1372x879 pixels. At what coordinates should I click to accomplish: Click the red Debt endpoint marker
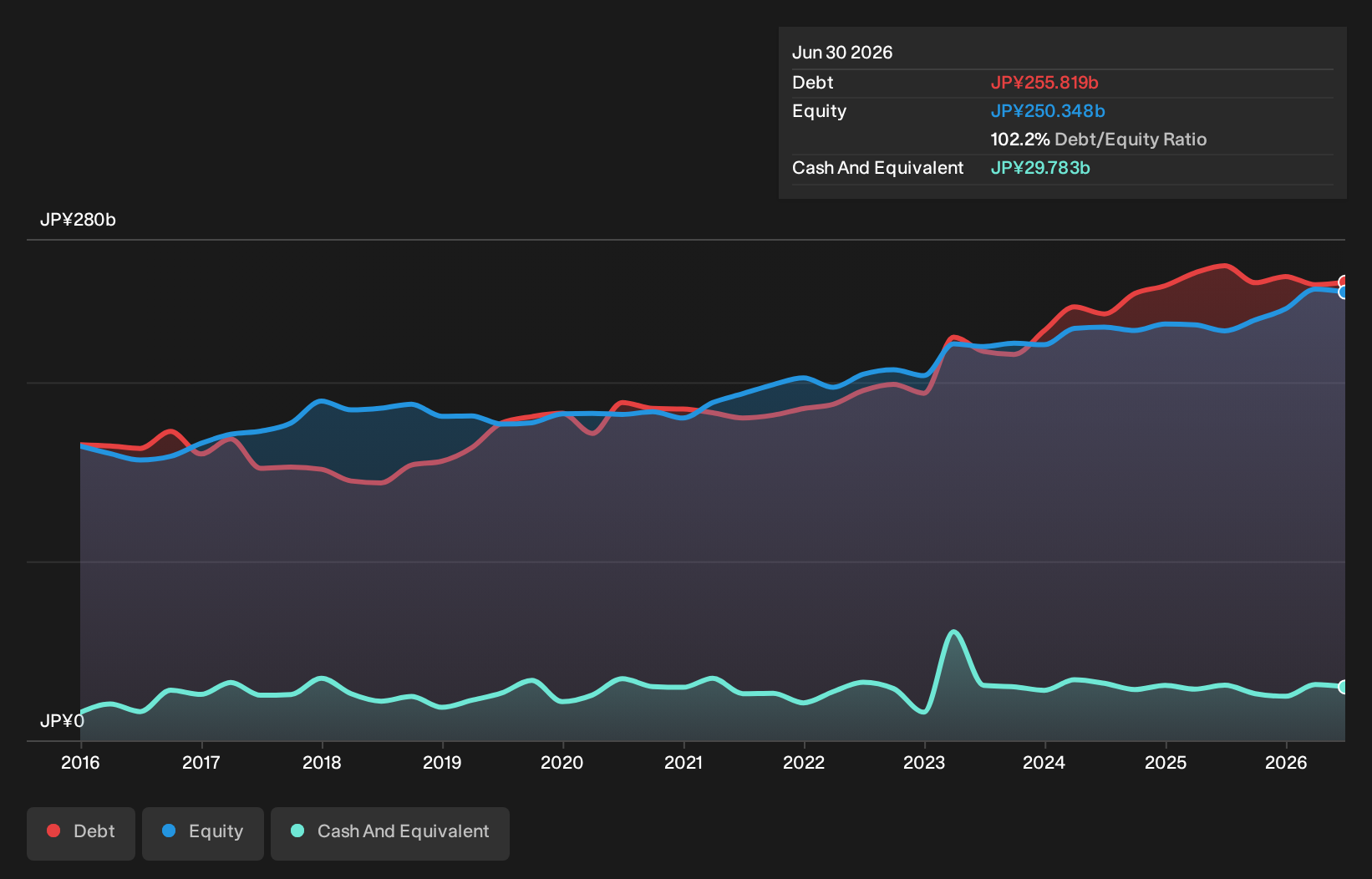click(1344, 282)
